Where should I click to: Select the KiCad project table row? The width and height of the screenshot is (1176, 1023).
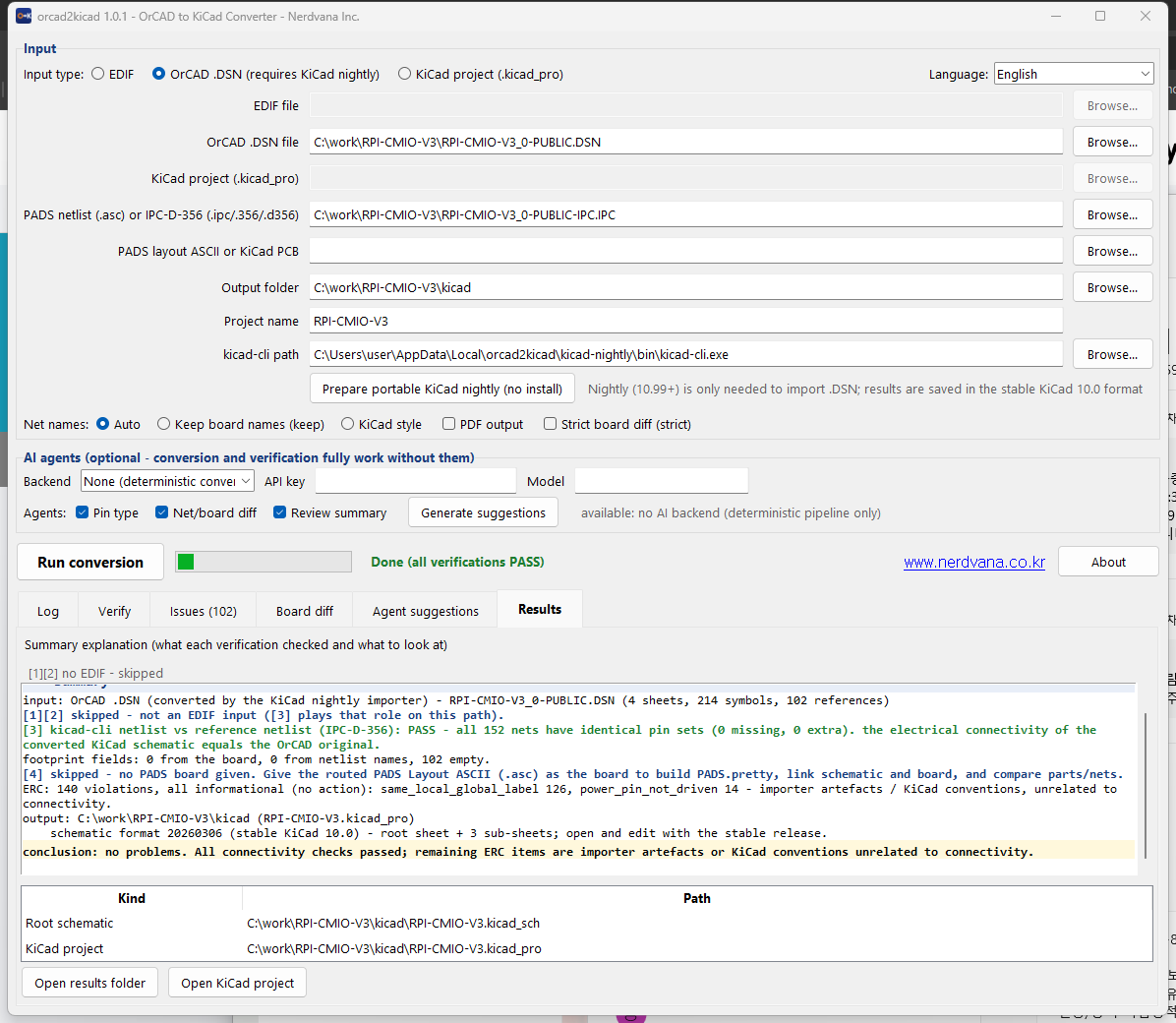[586, 948]
